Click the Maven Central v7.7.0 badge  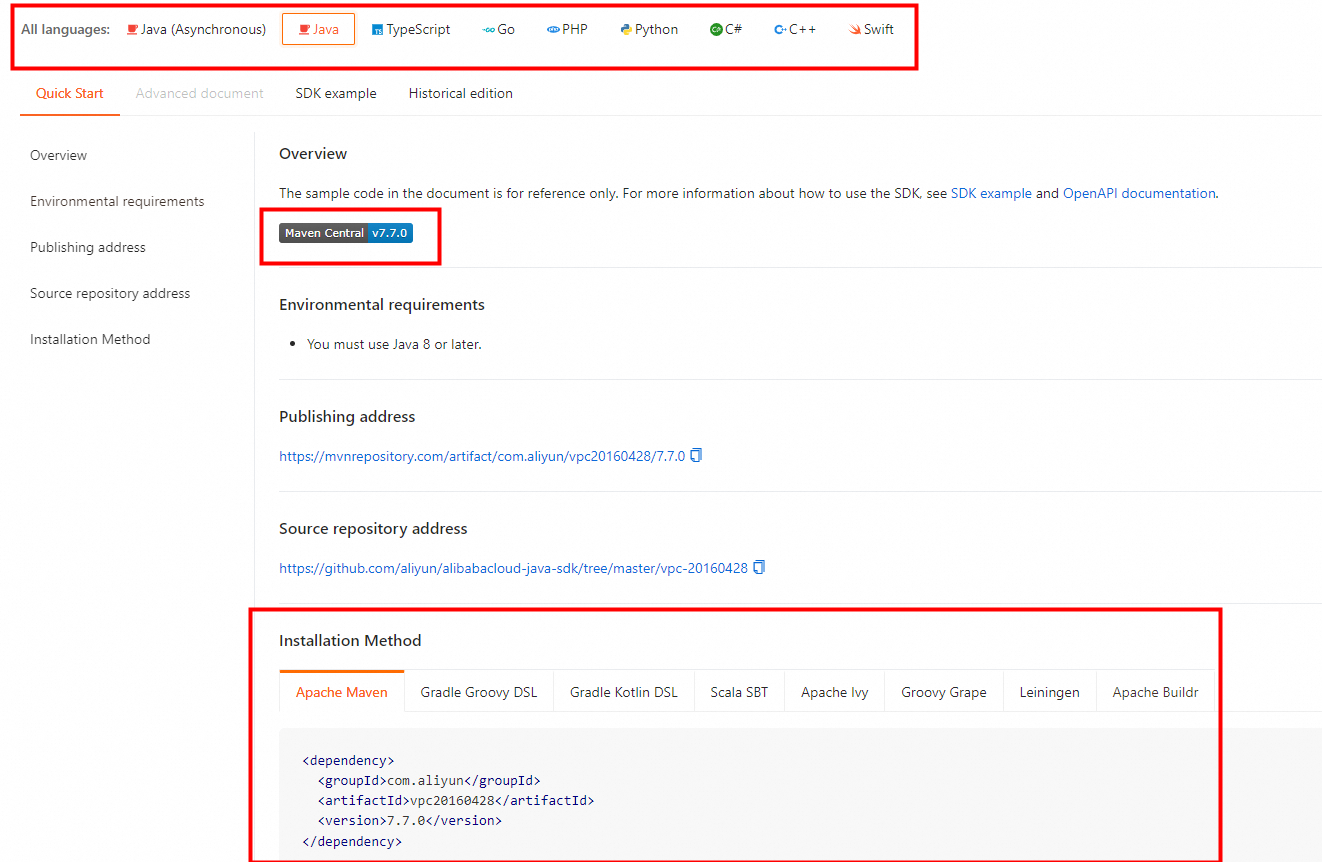346,233
